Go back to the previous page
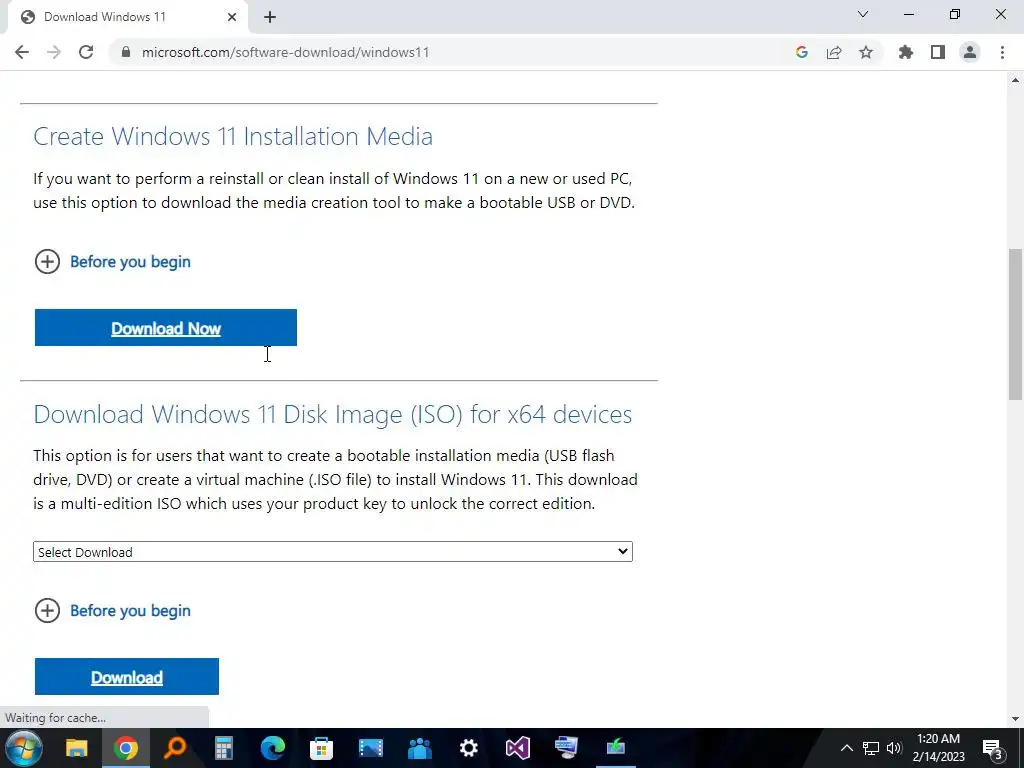Screen dimensions: 1024x768 coord(22,52)
